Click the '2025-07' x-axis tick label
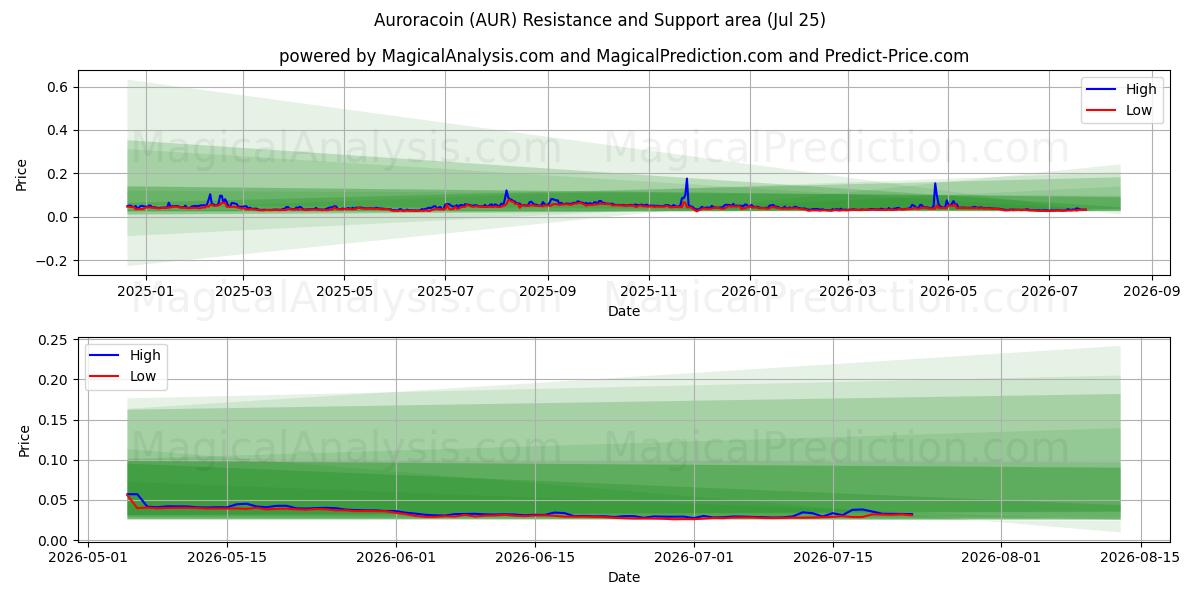Image resolution: width=1200 pixels, height=600 pixels. [x=444, y=294]
